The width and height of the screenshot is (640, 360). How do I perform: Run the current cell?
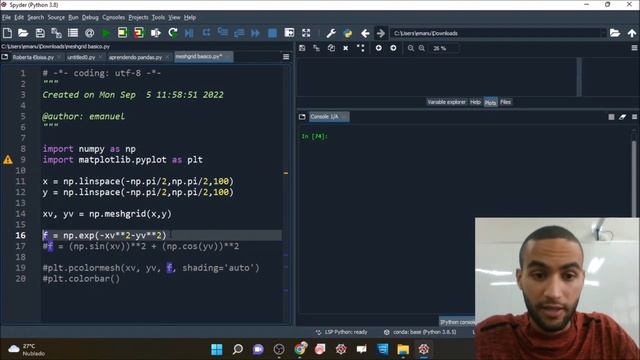(x=122, y=33)
